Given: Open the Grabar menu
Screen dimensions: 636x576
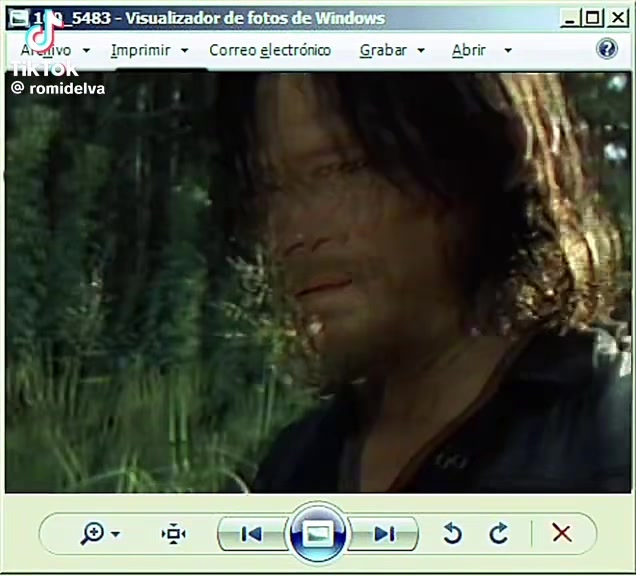Looking at the screenshot, I should (383, 50).
